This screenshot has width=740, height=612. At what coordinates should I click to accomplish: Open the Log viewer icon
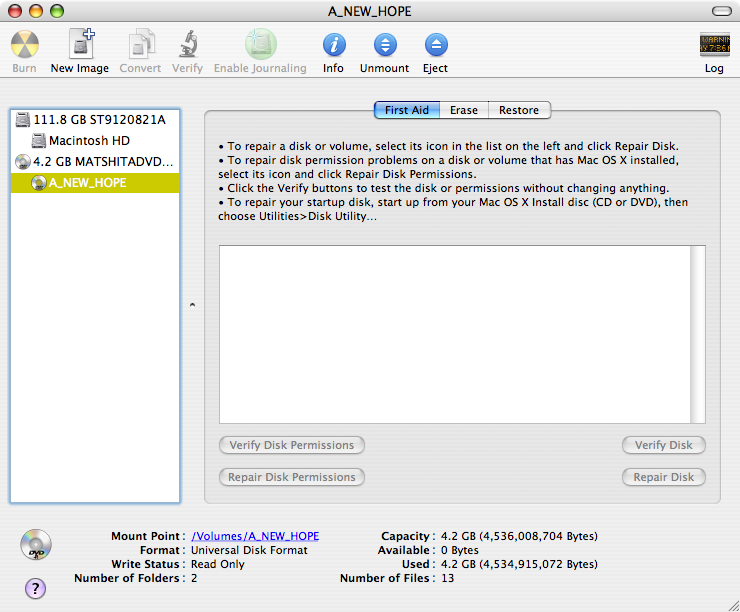coord(714,46)
